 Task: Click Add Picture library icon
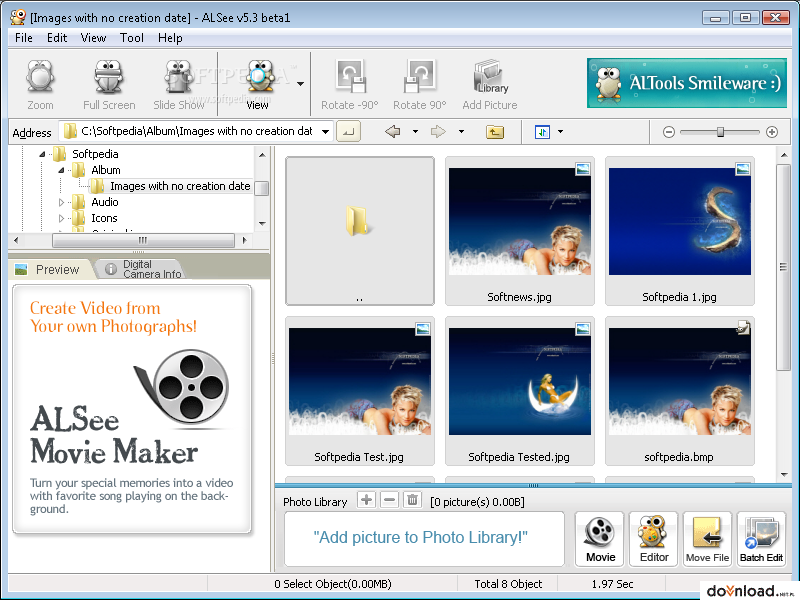490,85
